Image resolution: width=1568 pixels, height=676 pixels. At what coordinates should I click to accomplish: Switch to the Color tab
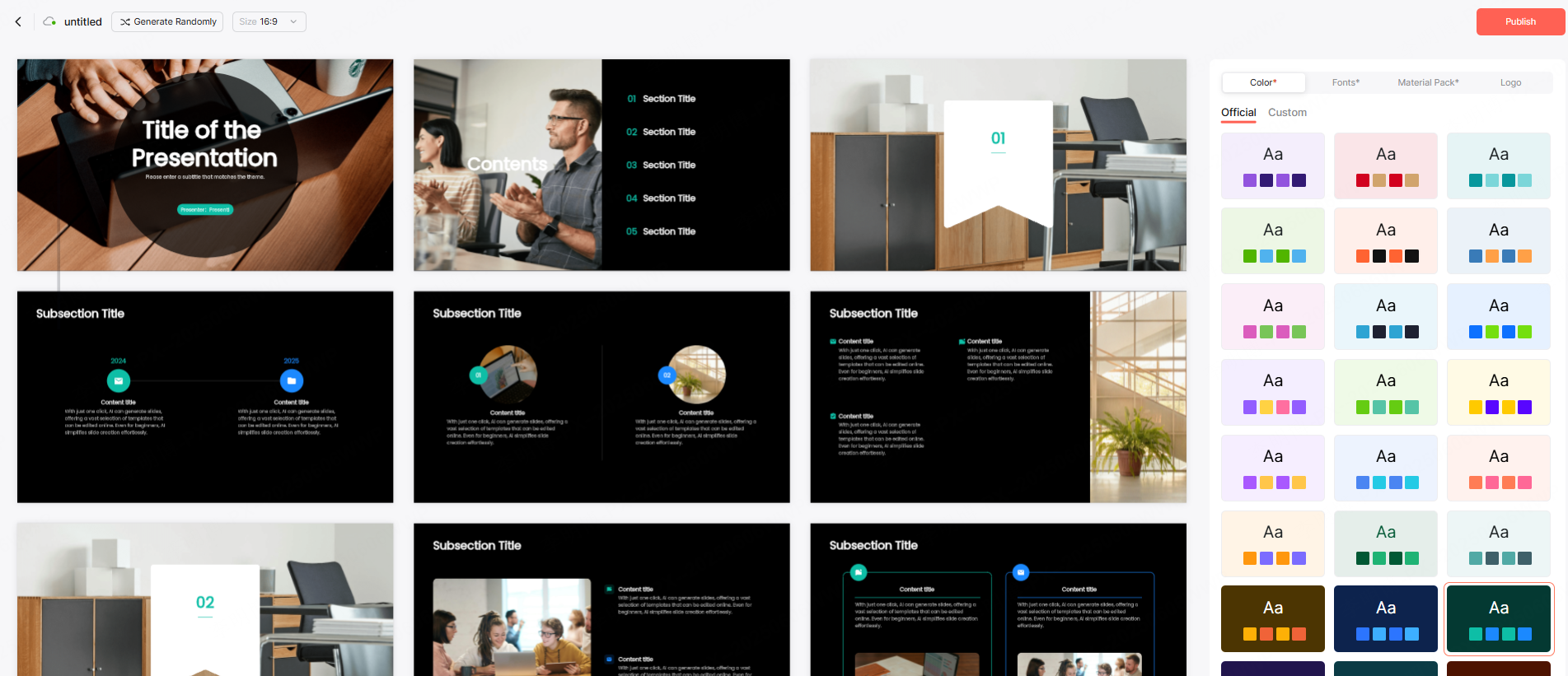tap(1263, 82)
